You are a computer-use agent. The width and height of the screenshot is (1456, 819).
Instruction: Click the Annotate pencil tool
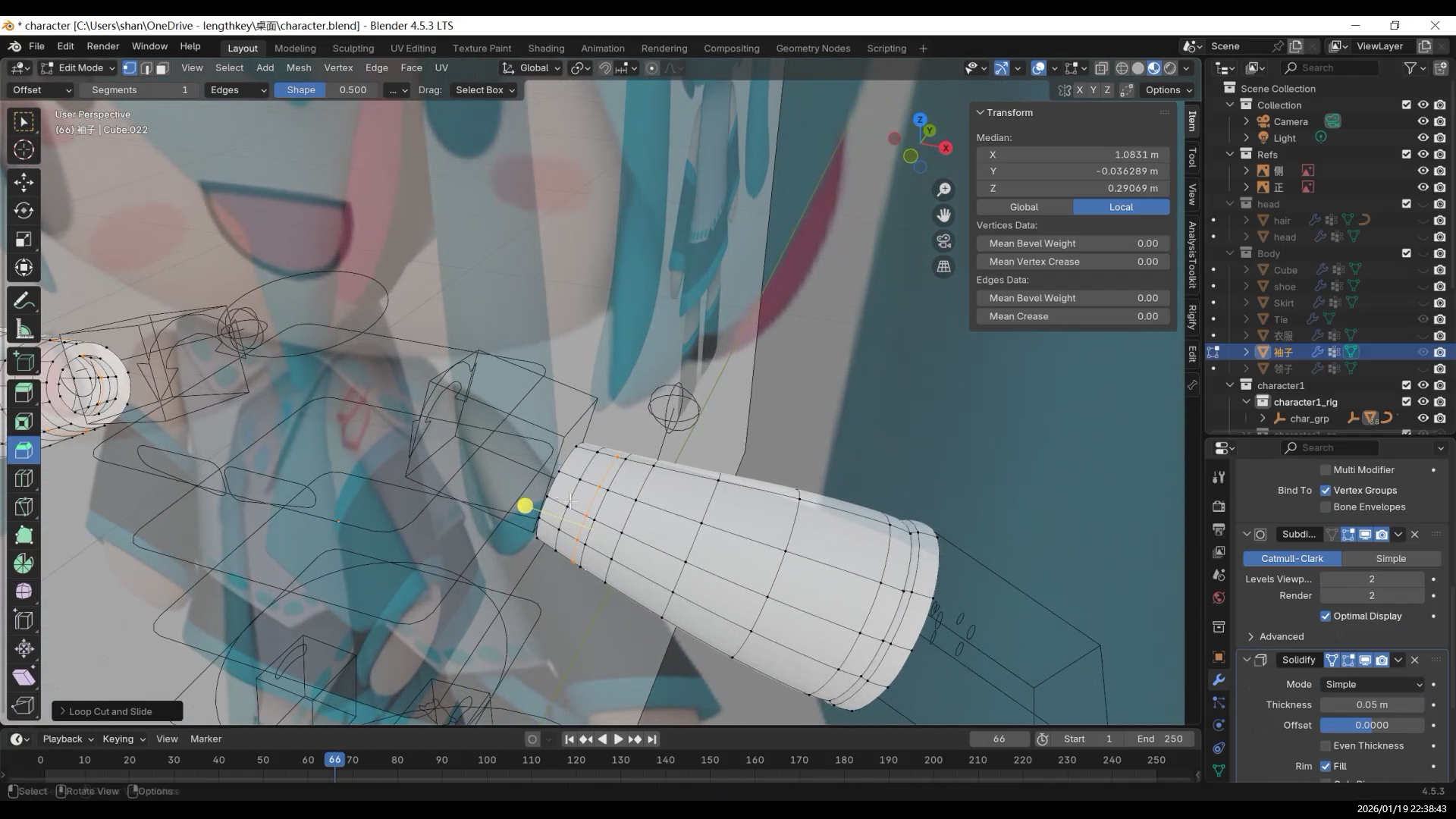point(24,301)
